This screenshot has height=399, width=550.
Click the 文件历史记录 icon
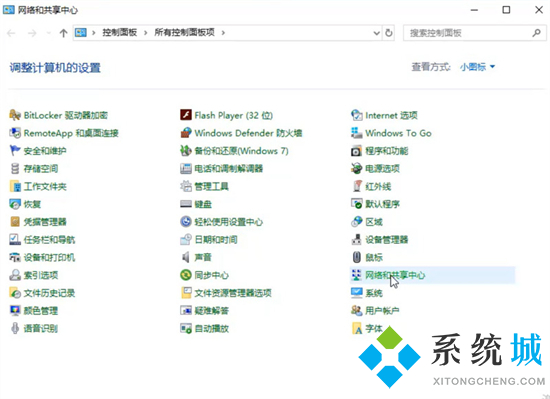[x=15, y=293]
